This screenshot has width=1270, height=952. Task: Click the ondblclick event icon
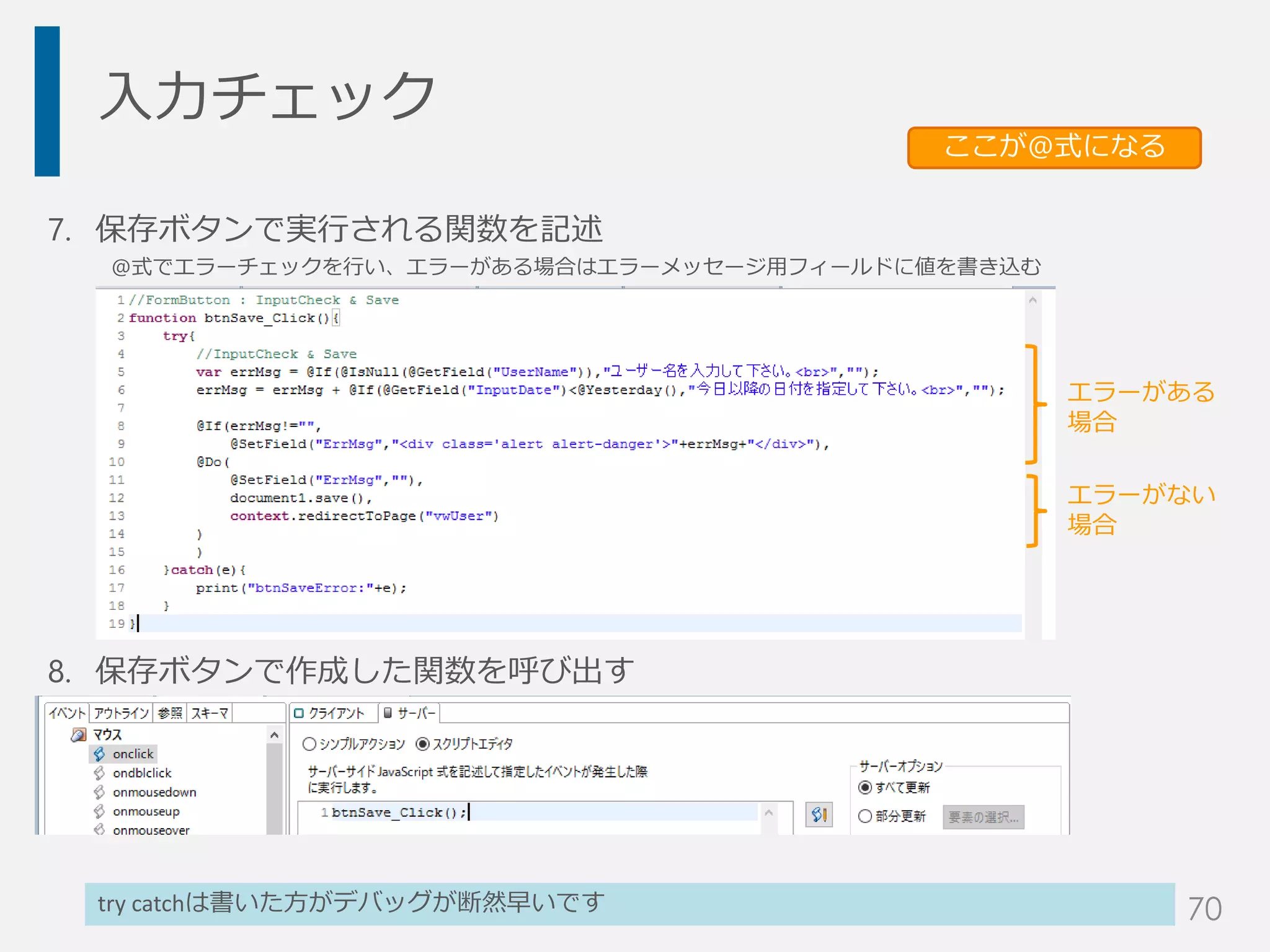click(x=99, y=773)
